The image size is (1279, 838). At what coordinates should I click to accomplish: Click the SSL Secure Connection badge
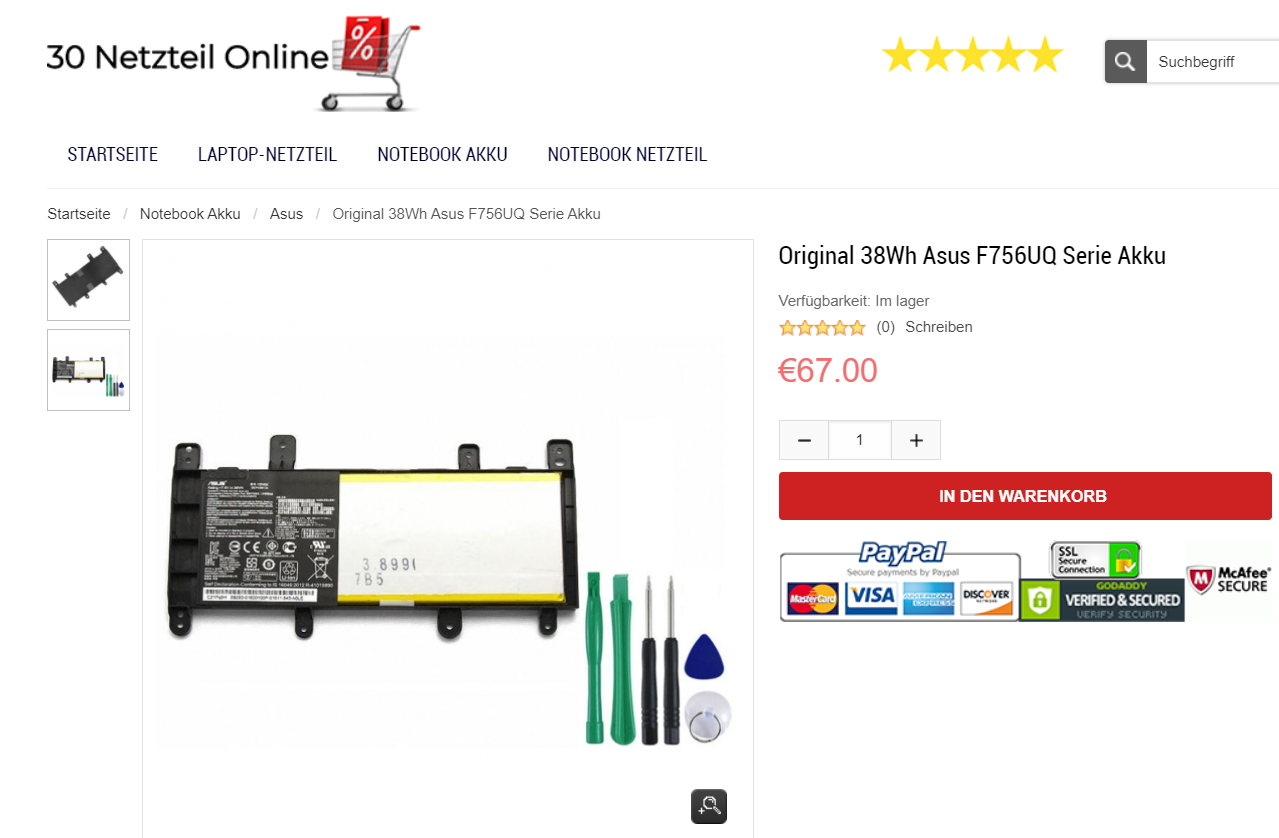(1094, 559)
